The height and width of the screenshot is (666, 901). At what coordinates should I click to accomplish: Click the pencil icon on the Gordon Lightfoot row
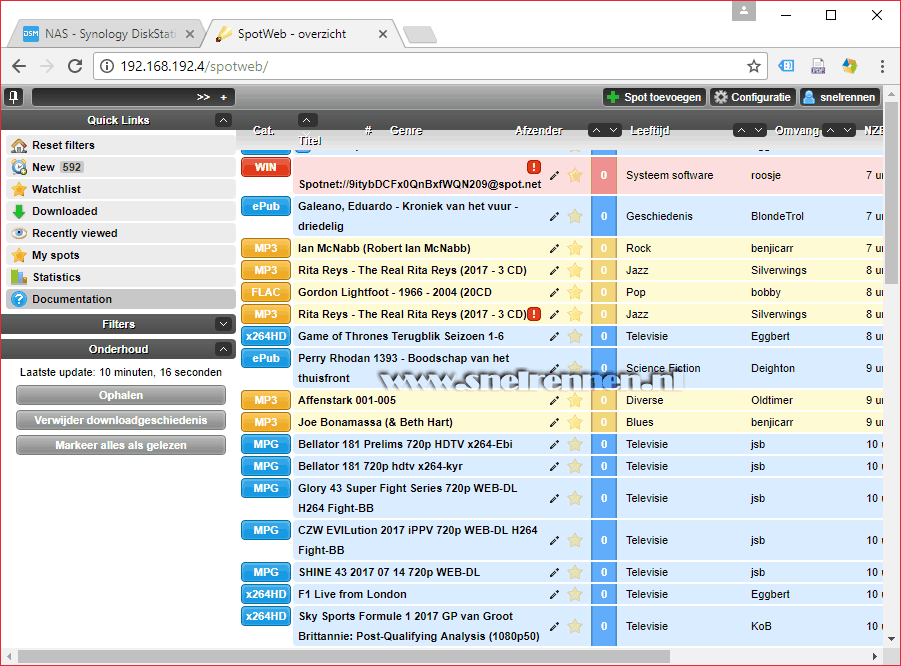pyautogui.click(x=554, y=292)
